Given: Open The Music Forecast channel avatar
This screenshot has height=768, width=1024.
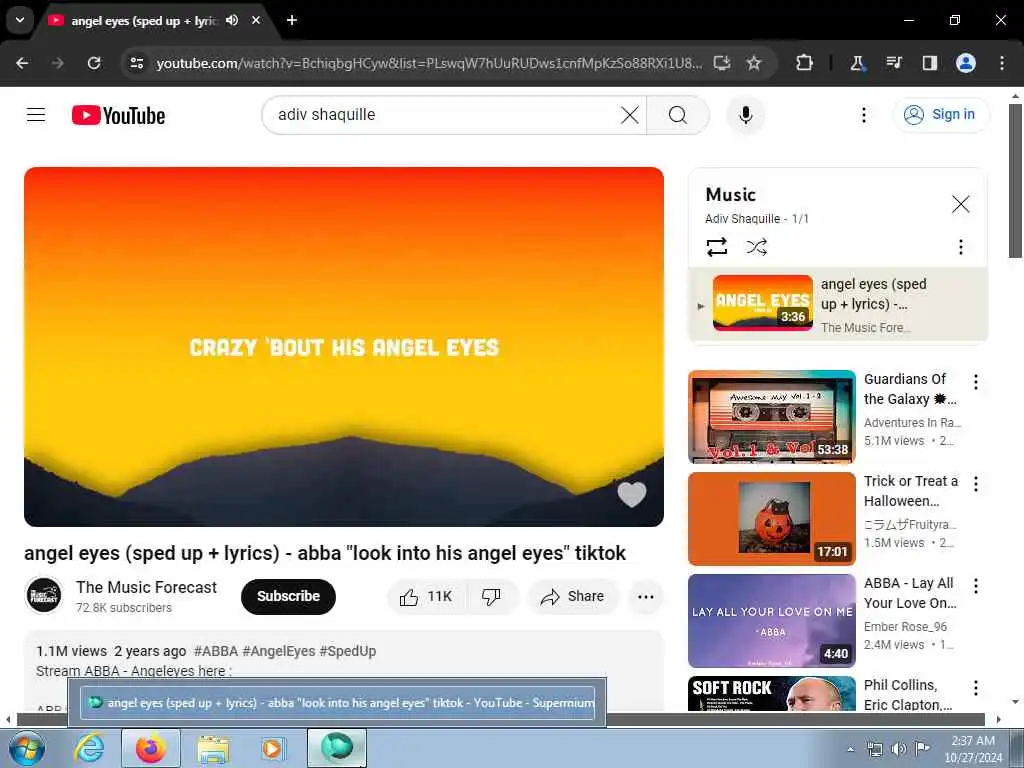Looking at the screenshot, I should pos(44,596).
